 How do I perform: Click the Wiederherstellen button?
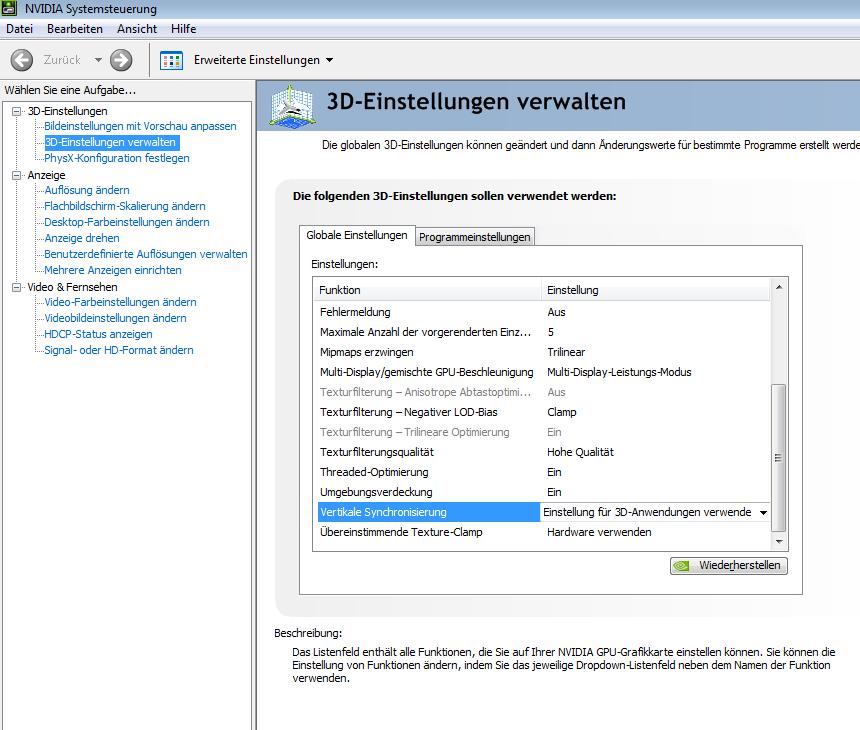[728, 565]
